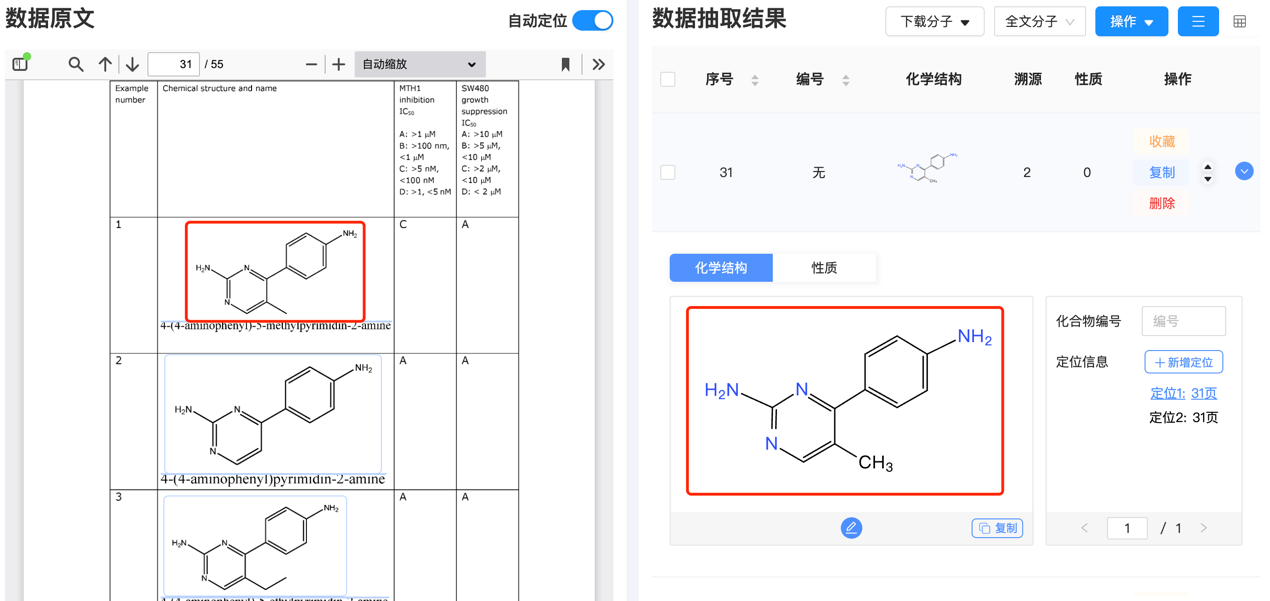Toggle the 自动定位 switch
This screenshot has width=1270, height=601.
coord(592,20)
